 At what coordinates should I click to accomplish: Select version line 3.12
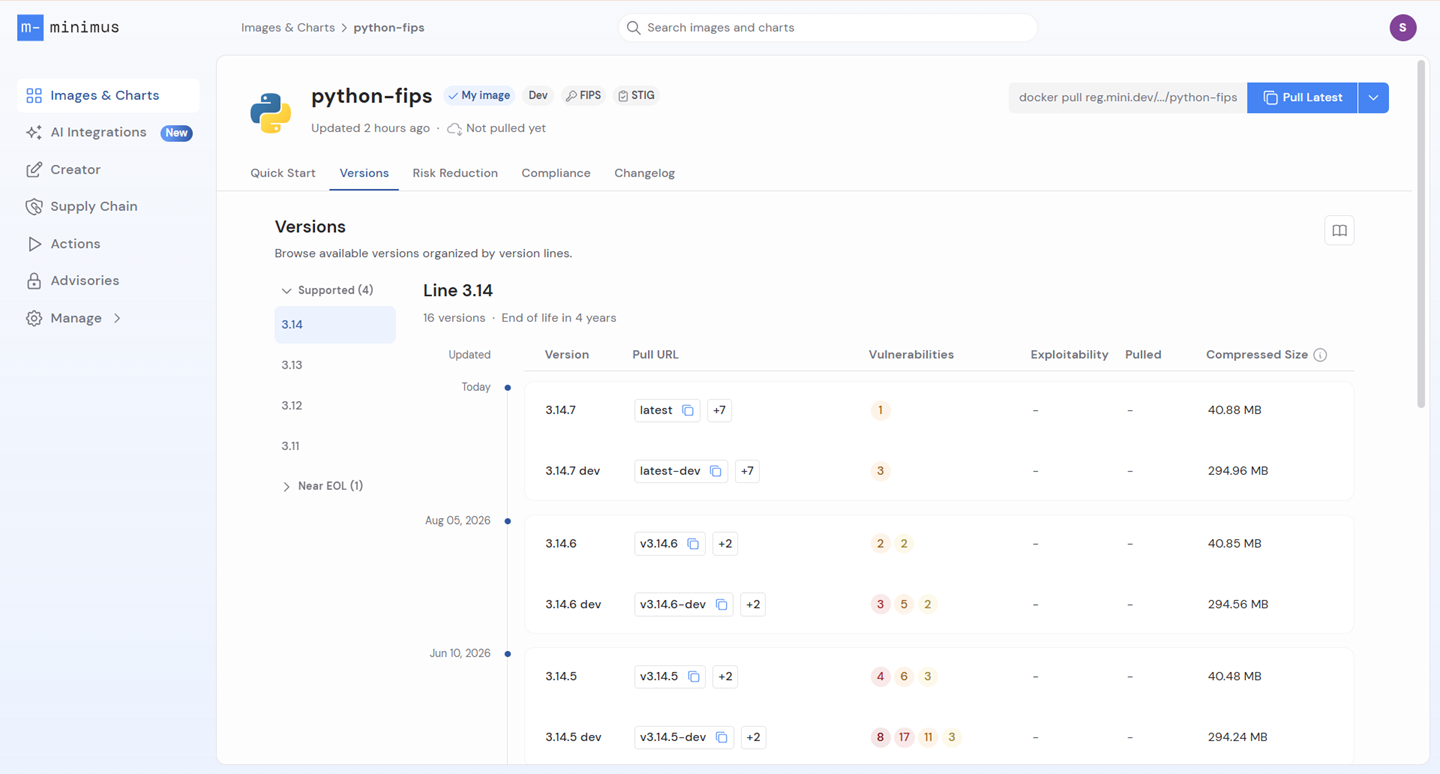click(x=335, y=406)
